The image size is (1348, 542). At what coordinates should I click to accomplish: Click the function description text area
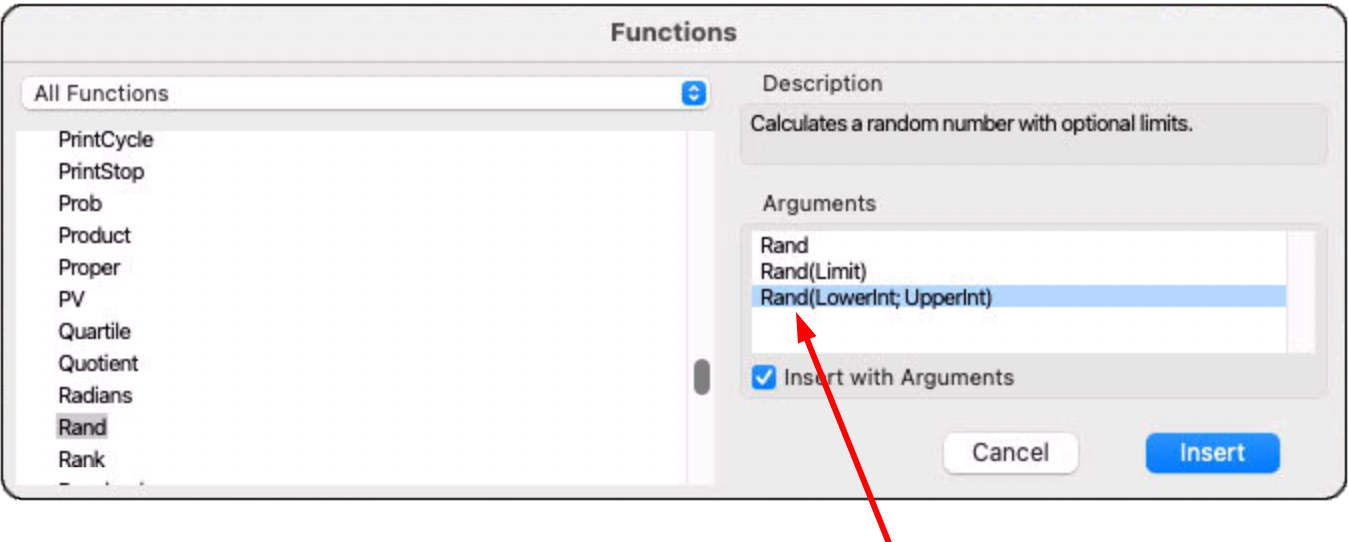click(x=1033, y=133)
